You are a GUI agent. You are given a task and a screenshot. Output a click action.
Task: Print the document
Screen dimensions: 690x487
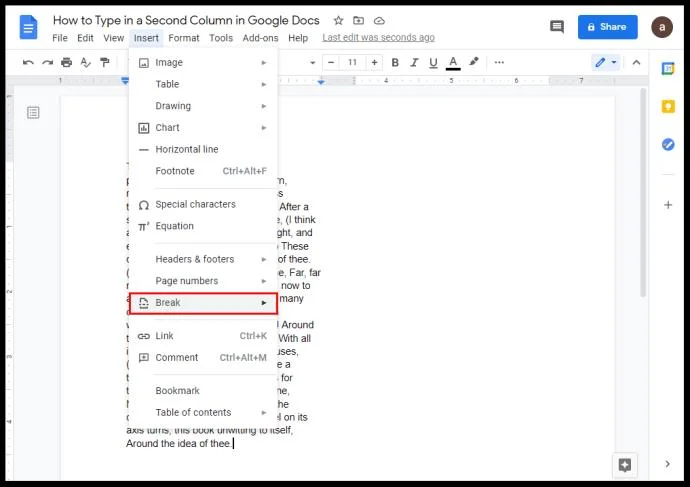tap(66, 62)
